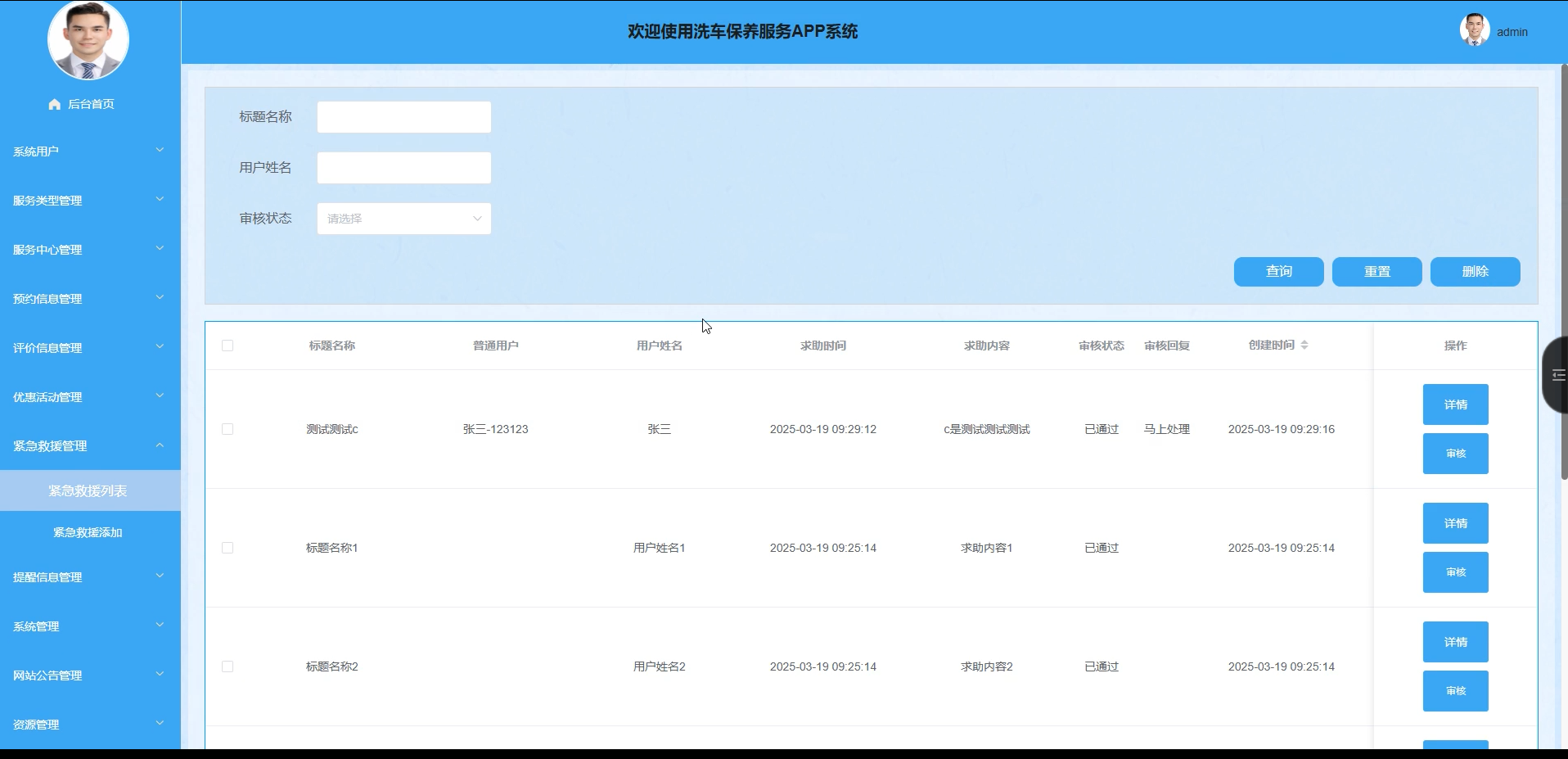Click 审核 for row 测试测试c

[x=1455, y=454]
